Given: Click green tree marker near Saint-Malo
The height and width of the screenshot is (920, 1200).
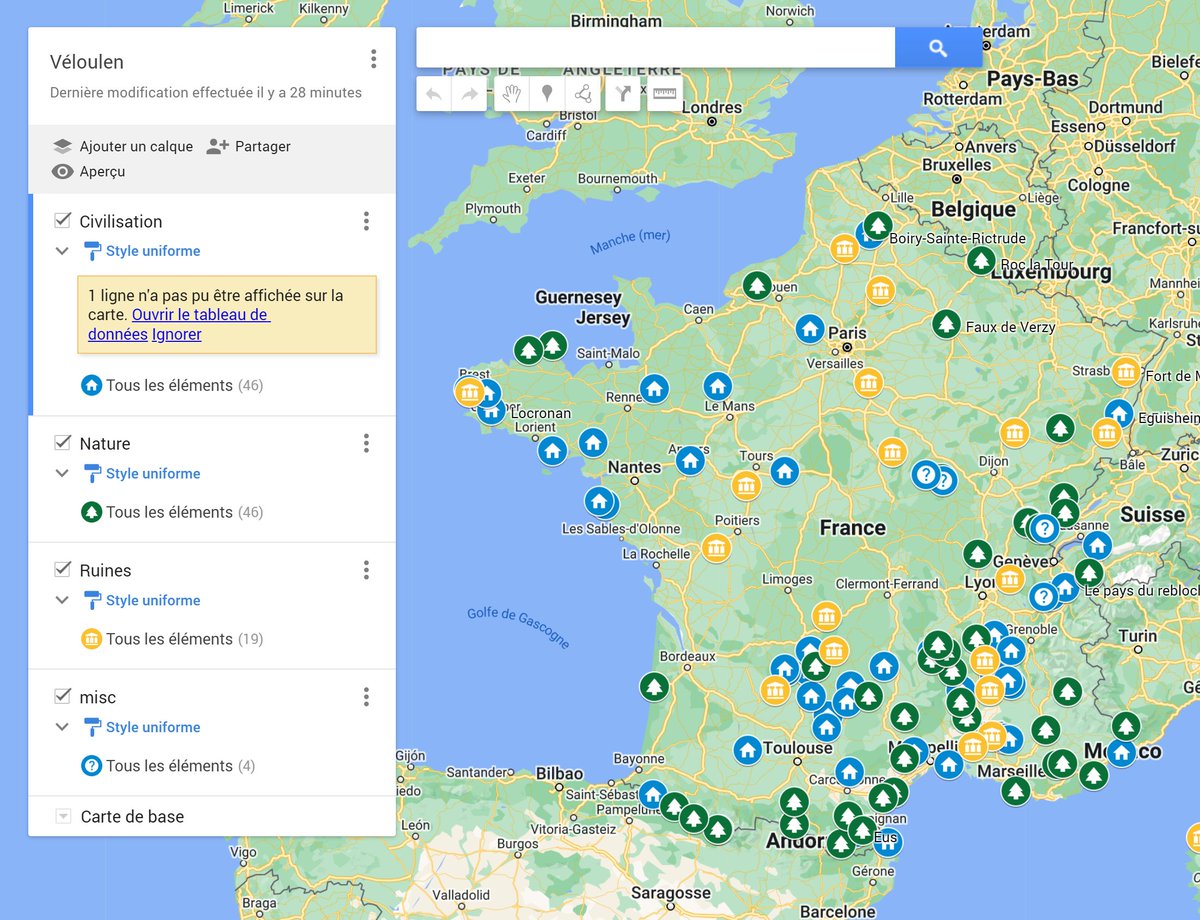Looking at the screenshot, I should coord(553,346).
